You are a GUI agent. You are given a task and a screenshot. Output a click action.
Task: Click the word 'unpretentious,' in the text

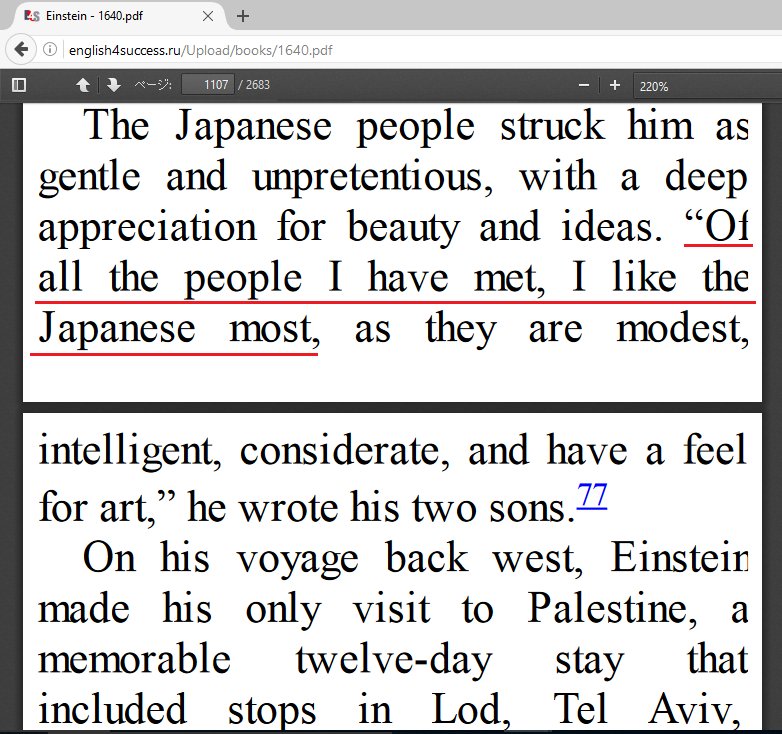pos(373,177)
